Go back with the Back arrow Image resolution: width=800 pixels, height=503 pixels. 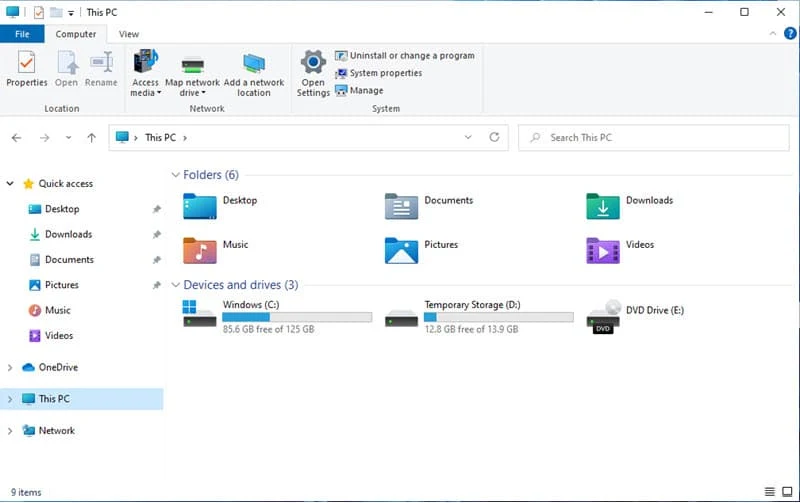(x=16, y=138)
